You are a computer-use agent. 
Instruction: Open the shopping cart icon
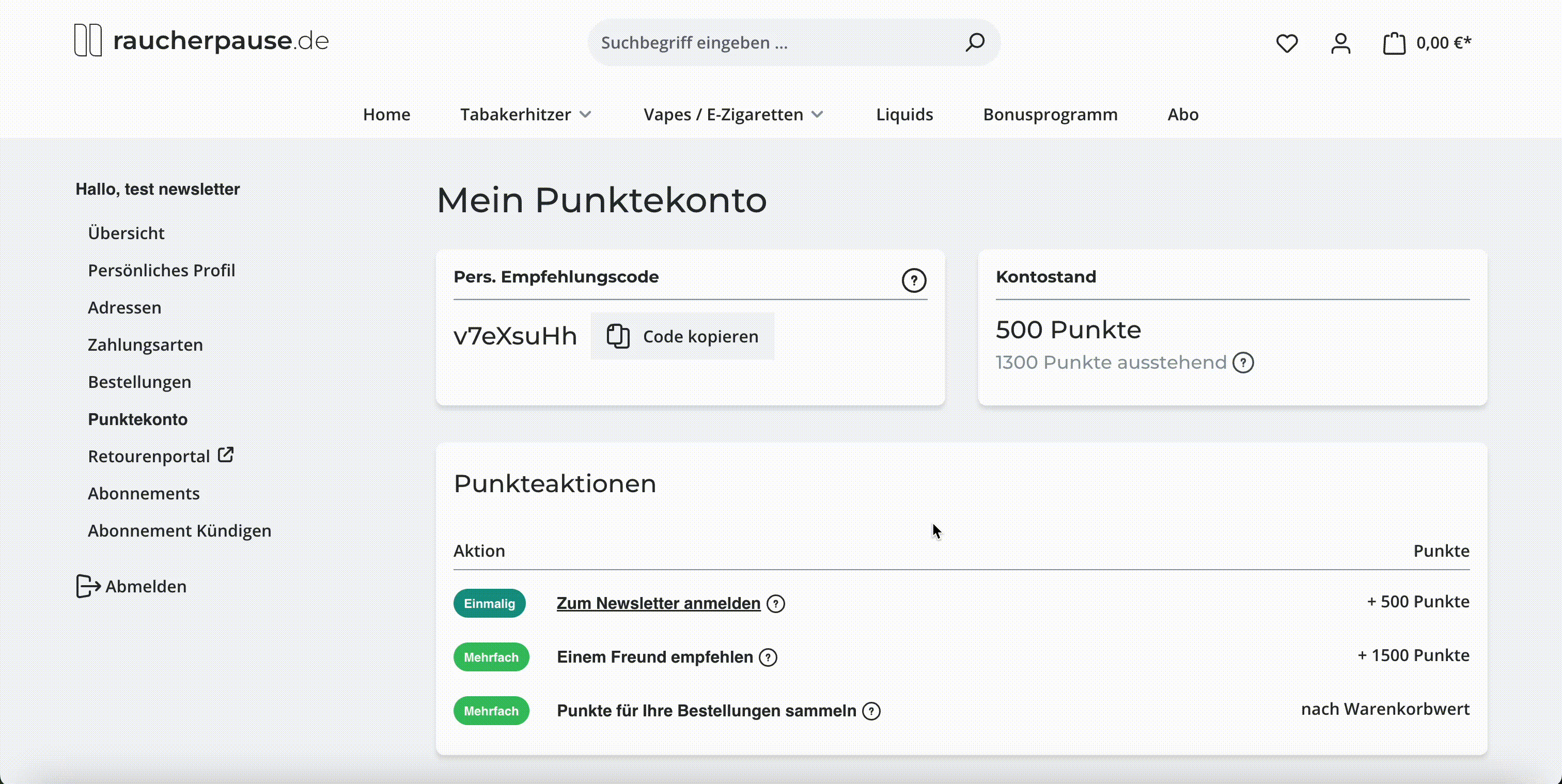(x=1394, y=43)
